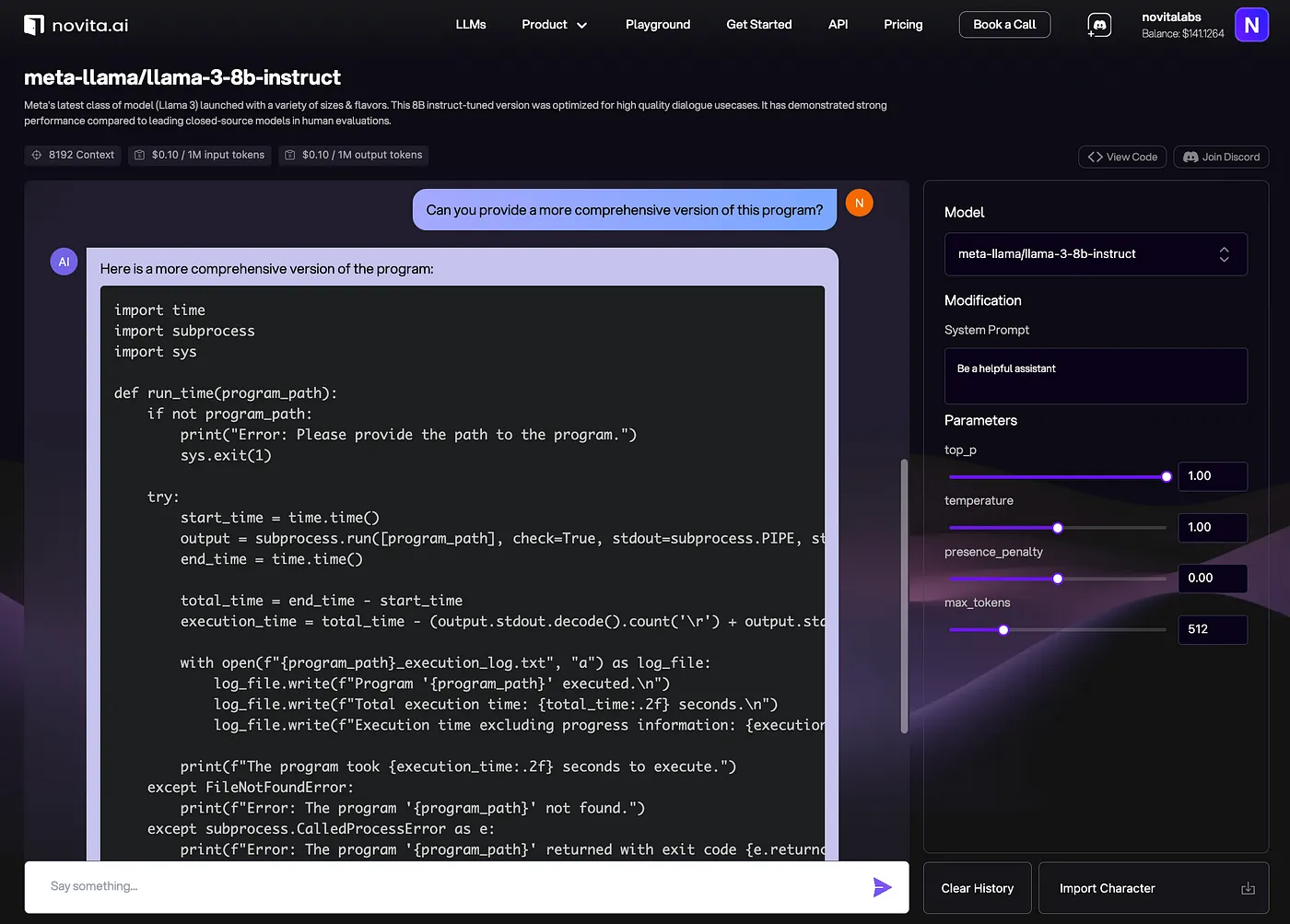Click the input tokens price icon
This screenshot has height=924, width=1290.
pos(140,155)
